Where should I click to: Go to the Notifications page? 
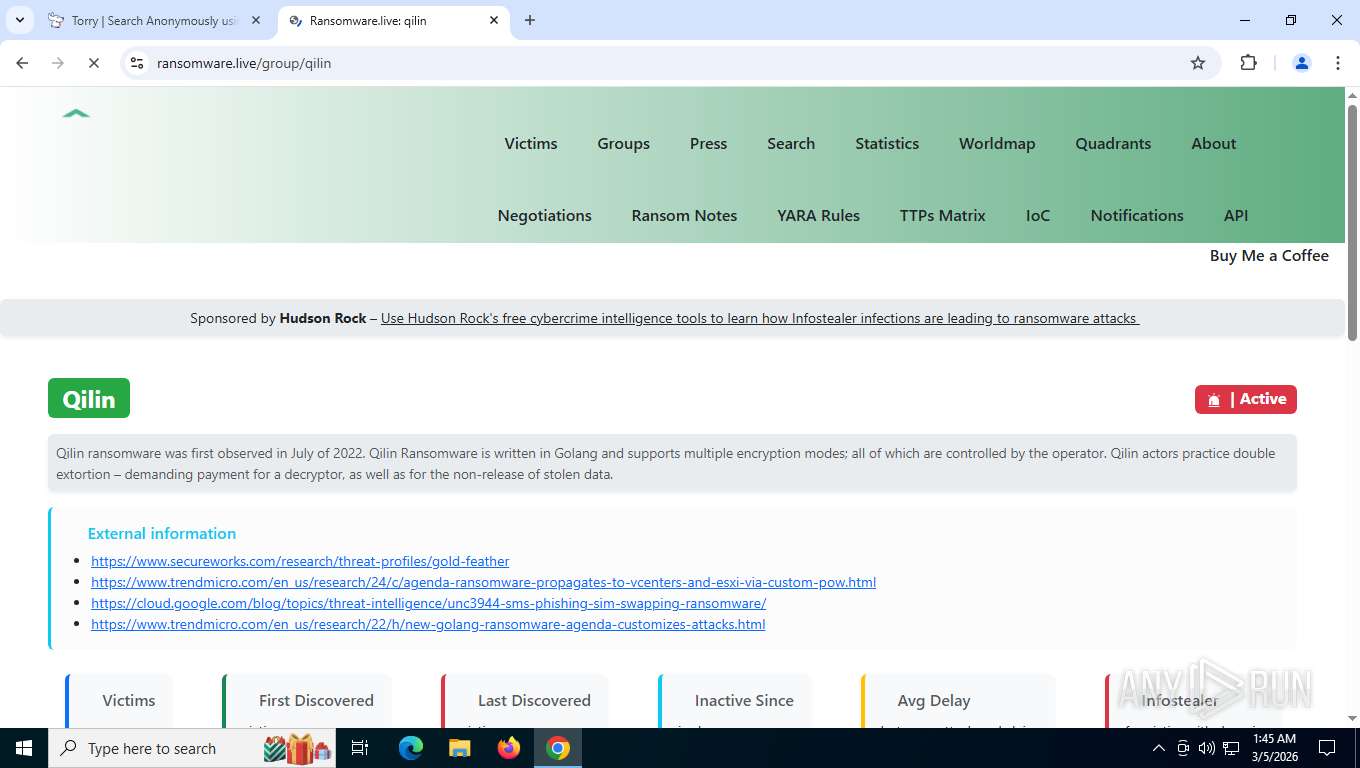(1137, 215)
